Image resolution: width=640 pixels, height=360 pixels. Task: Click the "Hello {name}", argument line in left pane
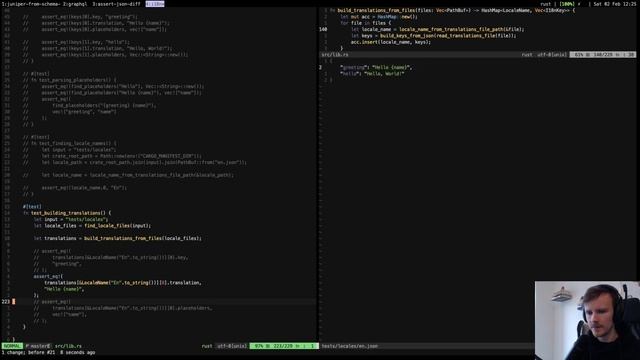(x=64, y=289)
